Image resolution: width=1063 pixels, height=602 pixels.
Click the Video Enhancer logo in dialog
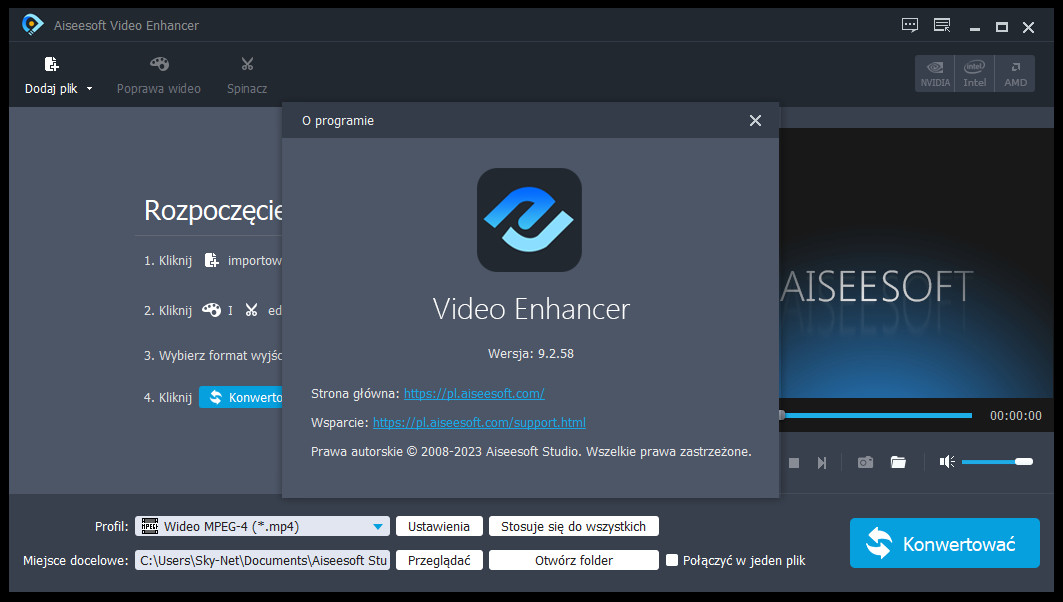coord(529,220)
